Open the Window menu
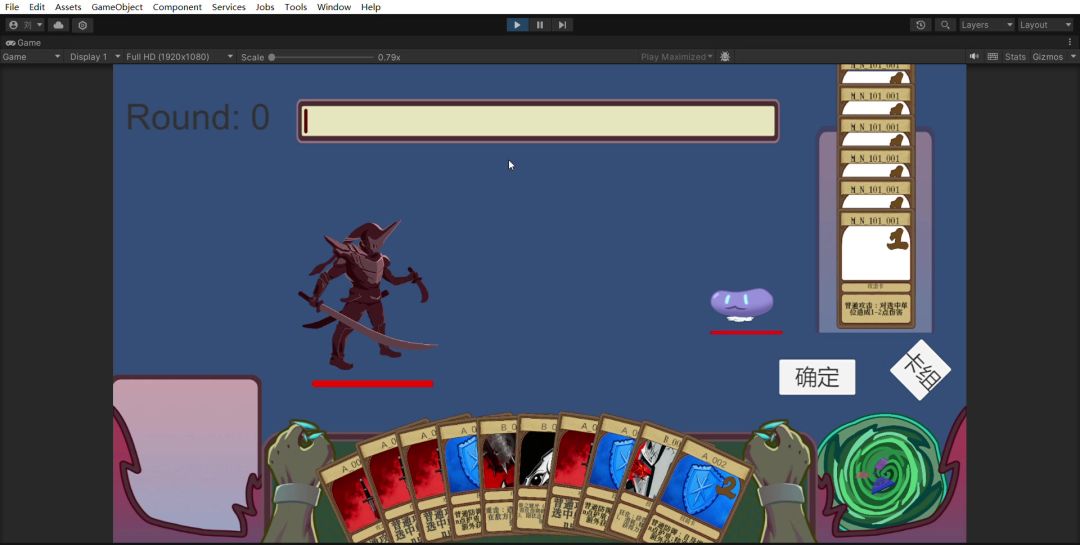 click(x=334, y=7)
